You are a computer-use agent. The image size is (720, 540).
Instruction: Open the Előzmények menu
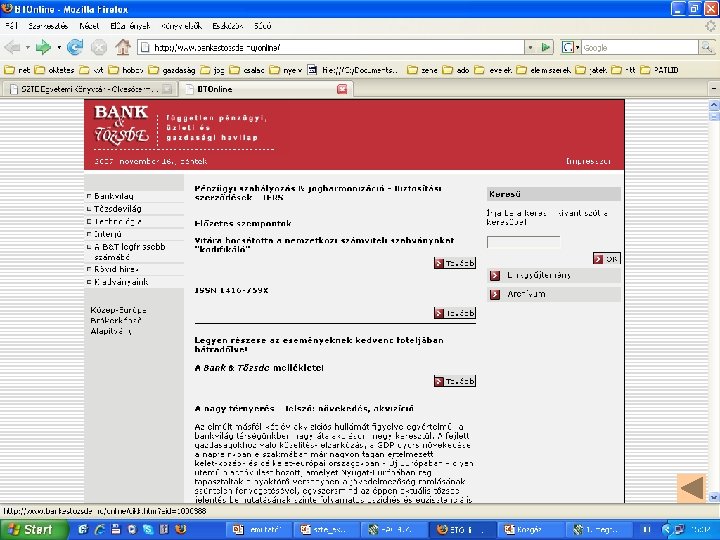130,26
